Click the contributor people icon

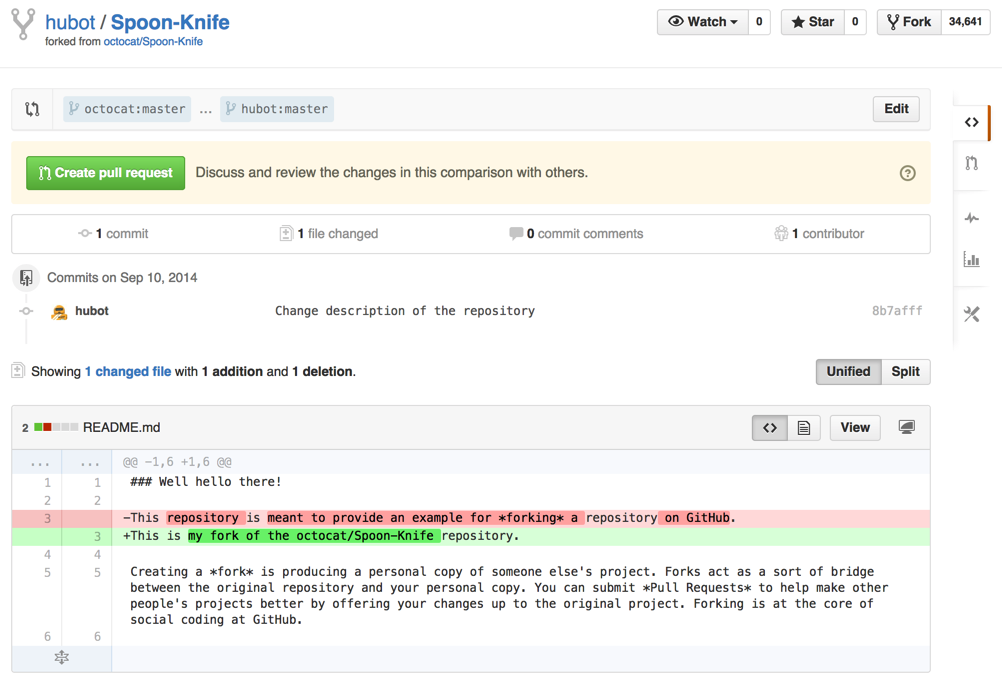(781, 233)
